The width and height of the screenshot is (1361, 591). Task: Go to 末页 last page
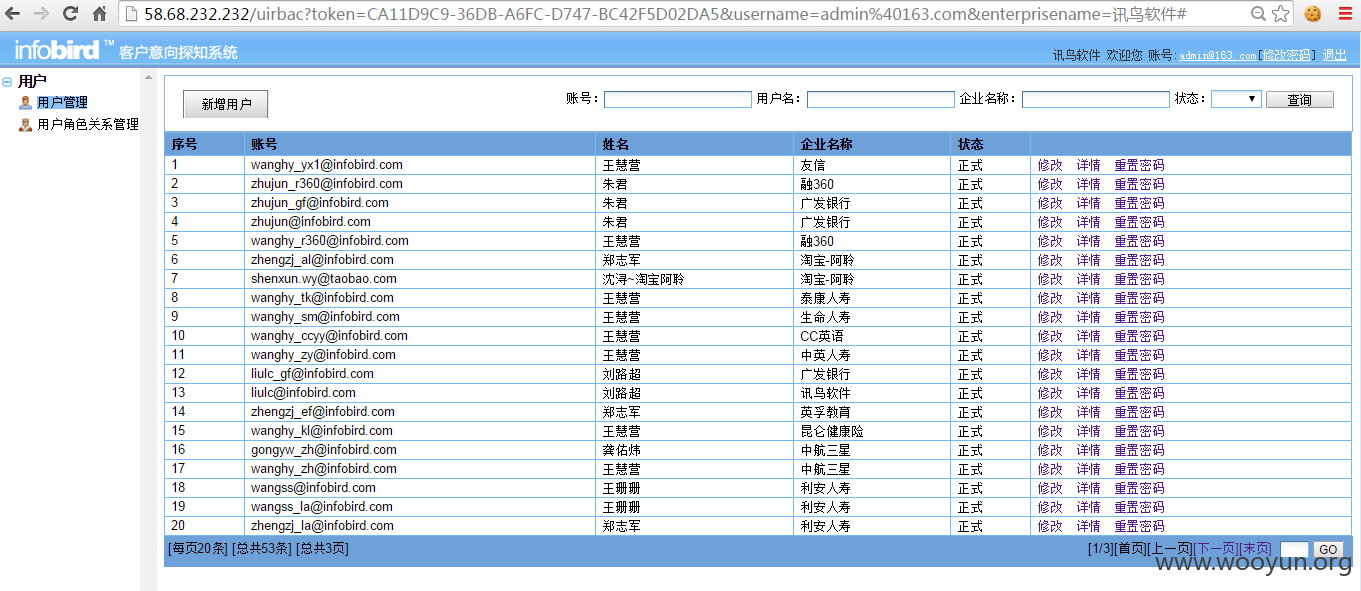(x=1255, y=549)
